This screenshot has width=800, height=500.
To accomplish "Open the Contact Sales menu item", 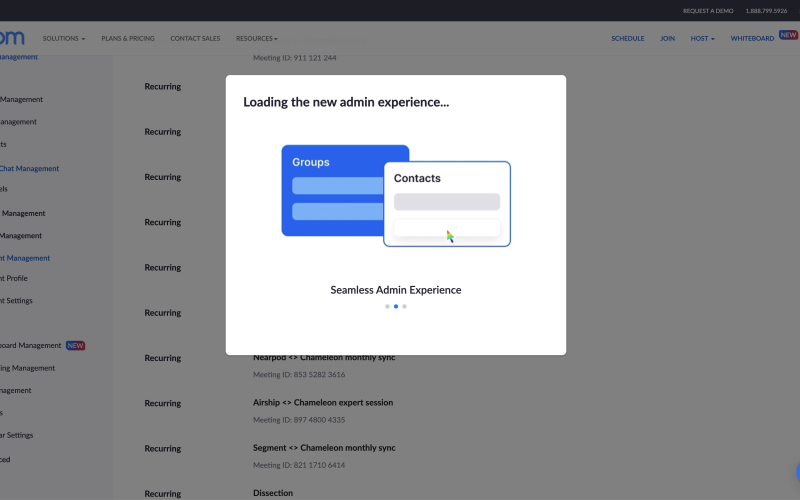I will tap(195, 38).
